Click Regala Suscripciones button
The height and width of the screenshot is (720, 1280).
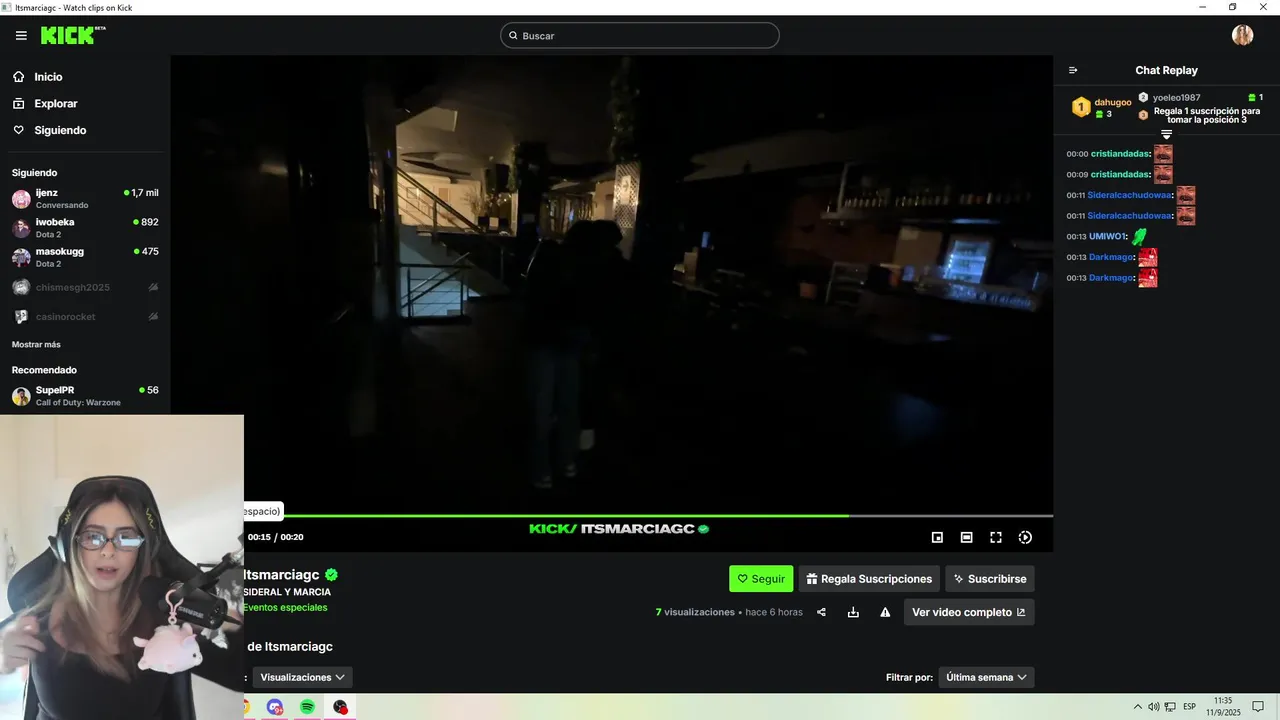click(x=869, y=579)
